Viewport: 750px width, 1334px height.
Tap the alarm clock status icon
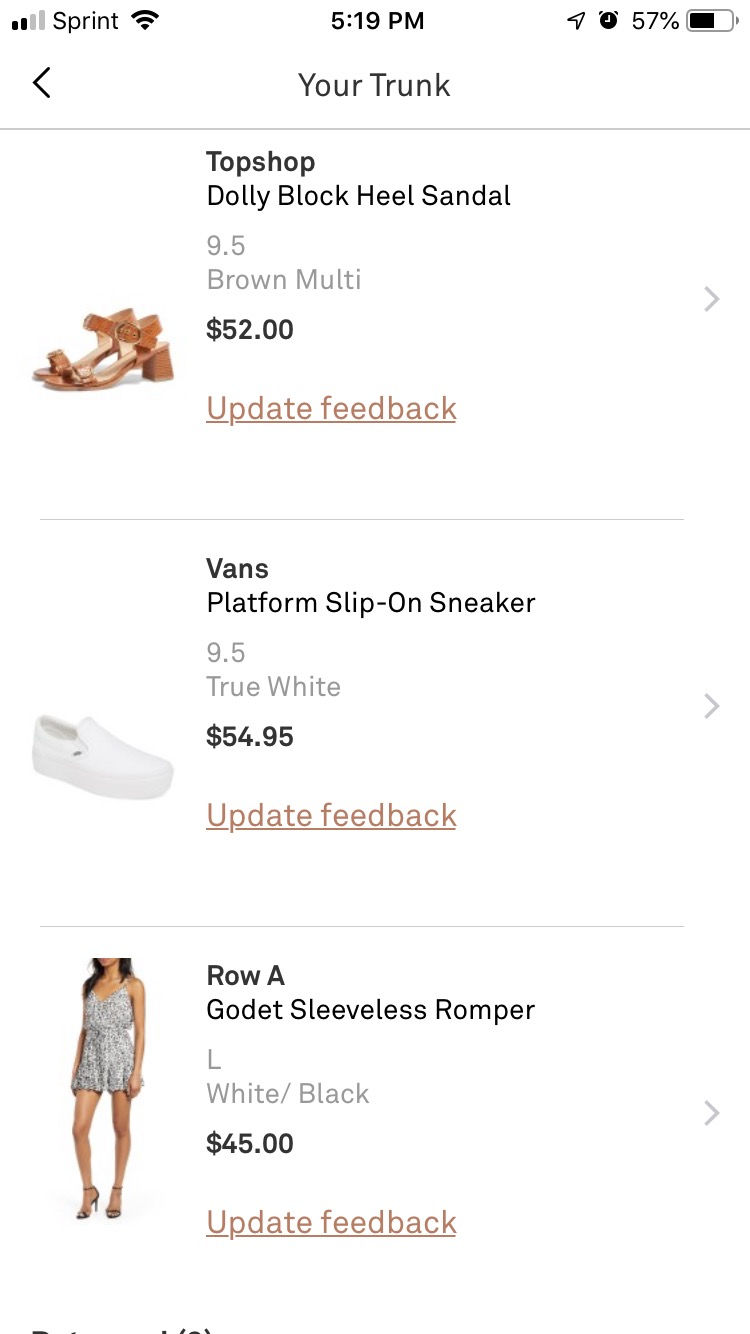click(x=608, y=21)
